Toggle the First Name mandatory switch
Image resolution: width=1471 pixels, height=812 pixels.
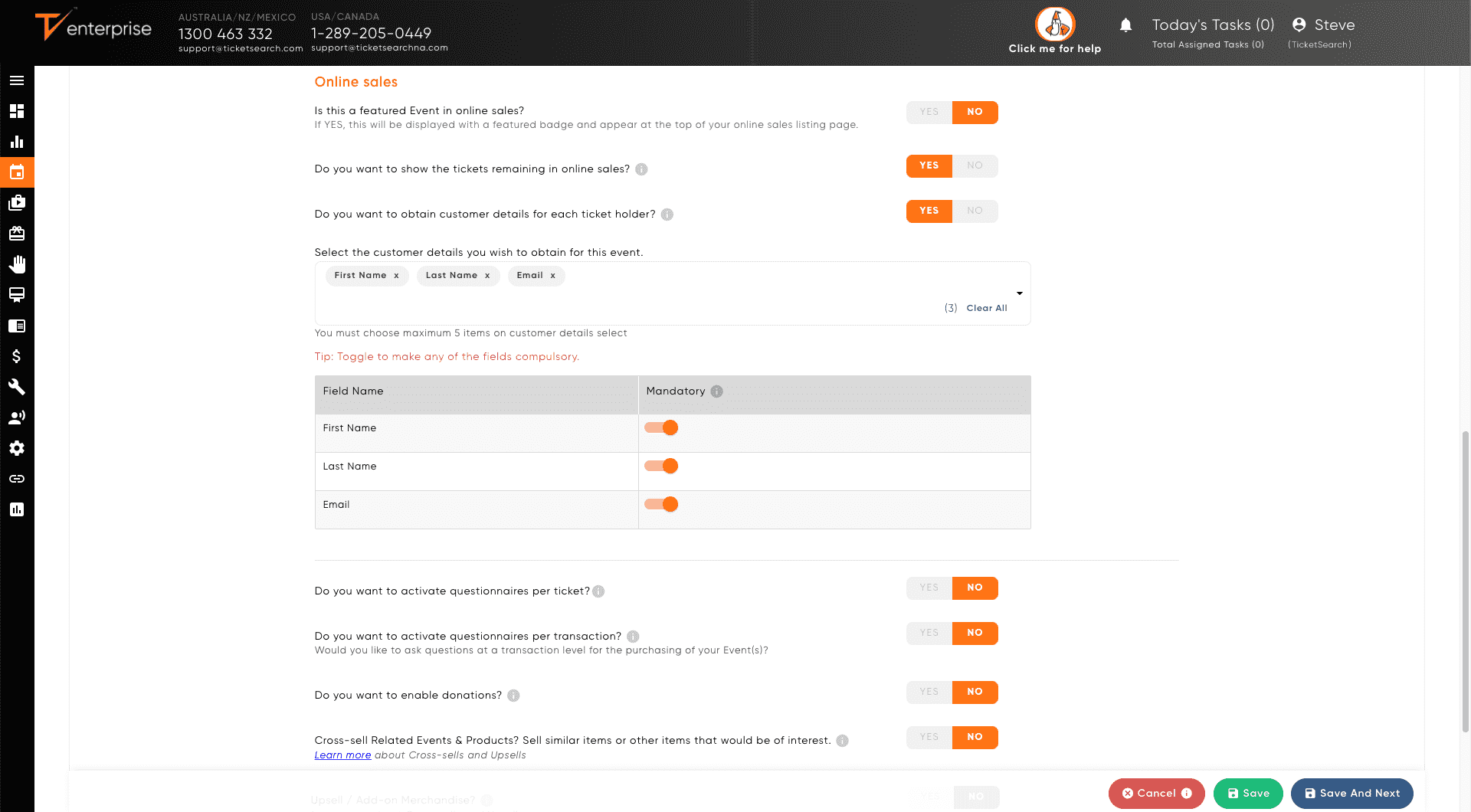(661, 427)
